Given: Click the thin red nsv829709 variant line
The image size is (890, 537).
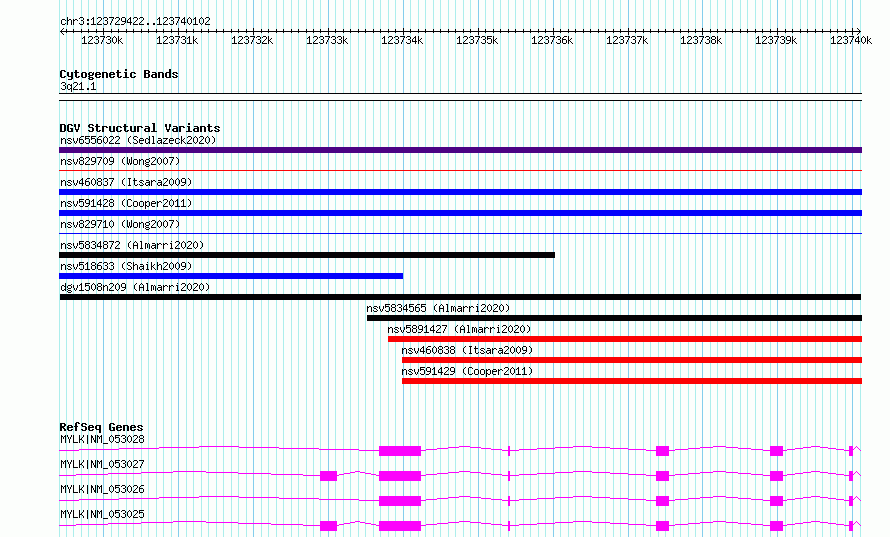Looking at the screenshot, I should (460, 170).
